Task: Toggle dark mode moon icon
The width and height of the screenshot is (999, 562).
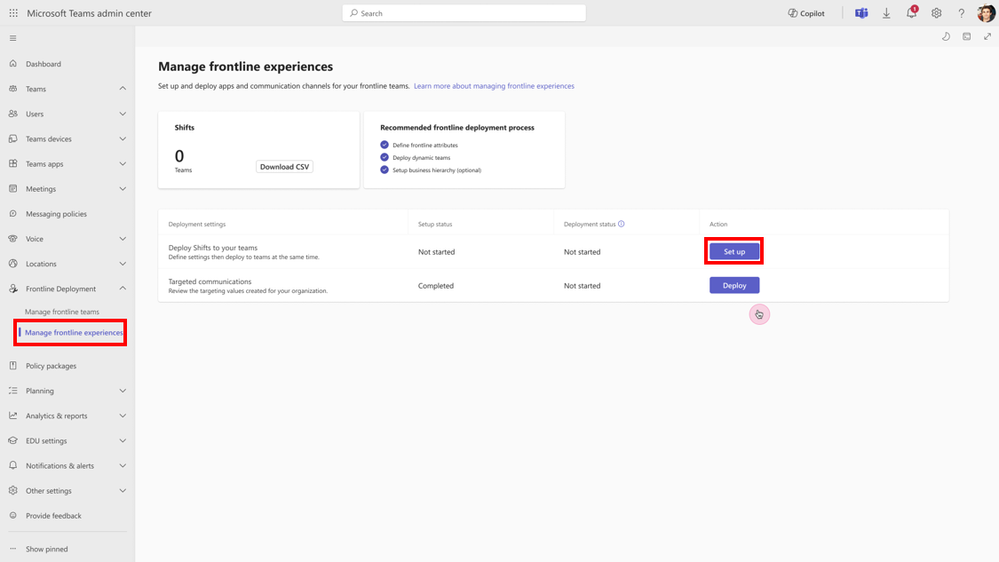Action: (x=946, y=37)
